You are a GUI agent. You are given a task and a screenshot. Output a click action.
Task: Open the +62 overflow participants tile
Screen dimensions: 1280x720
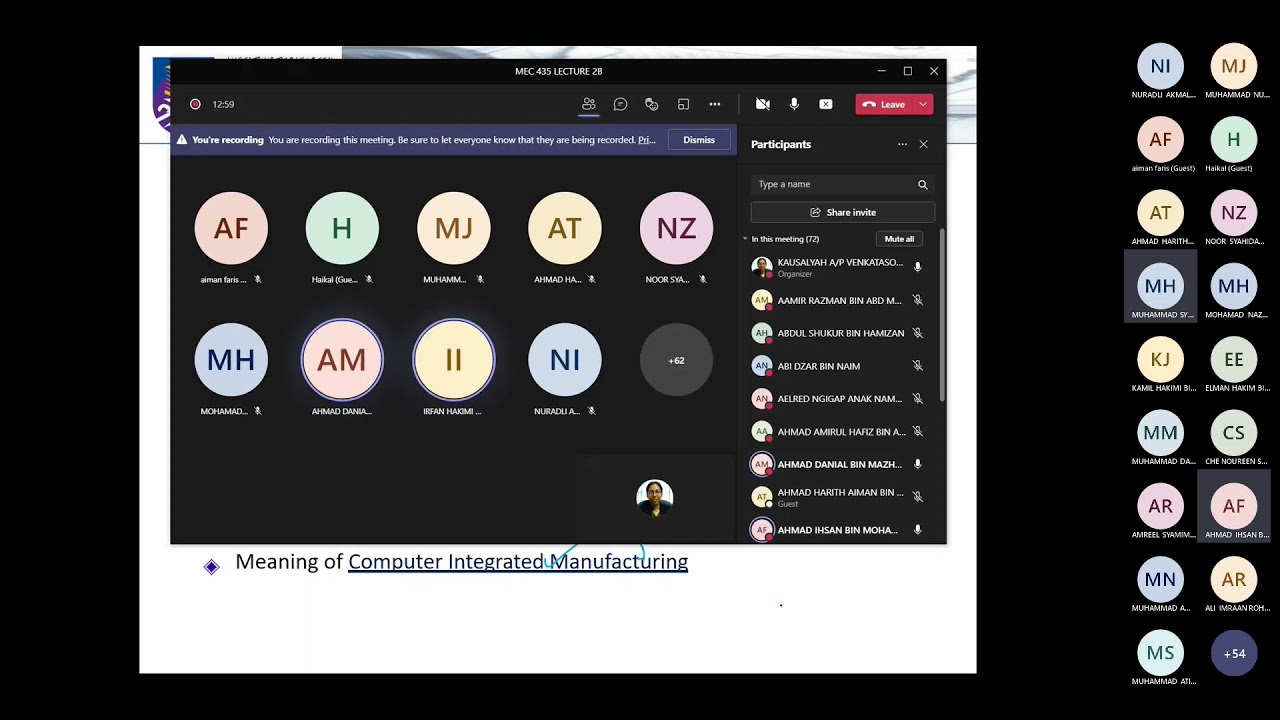(676, 360)
